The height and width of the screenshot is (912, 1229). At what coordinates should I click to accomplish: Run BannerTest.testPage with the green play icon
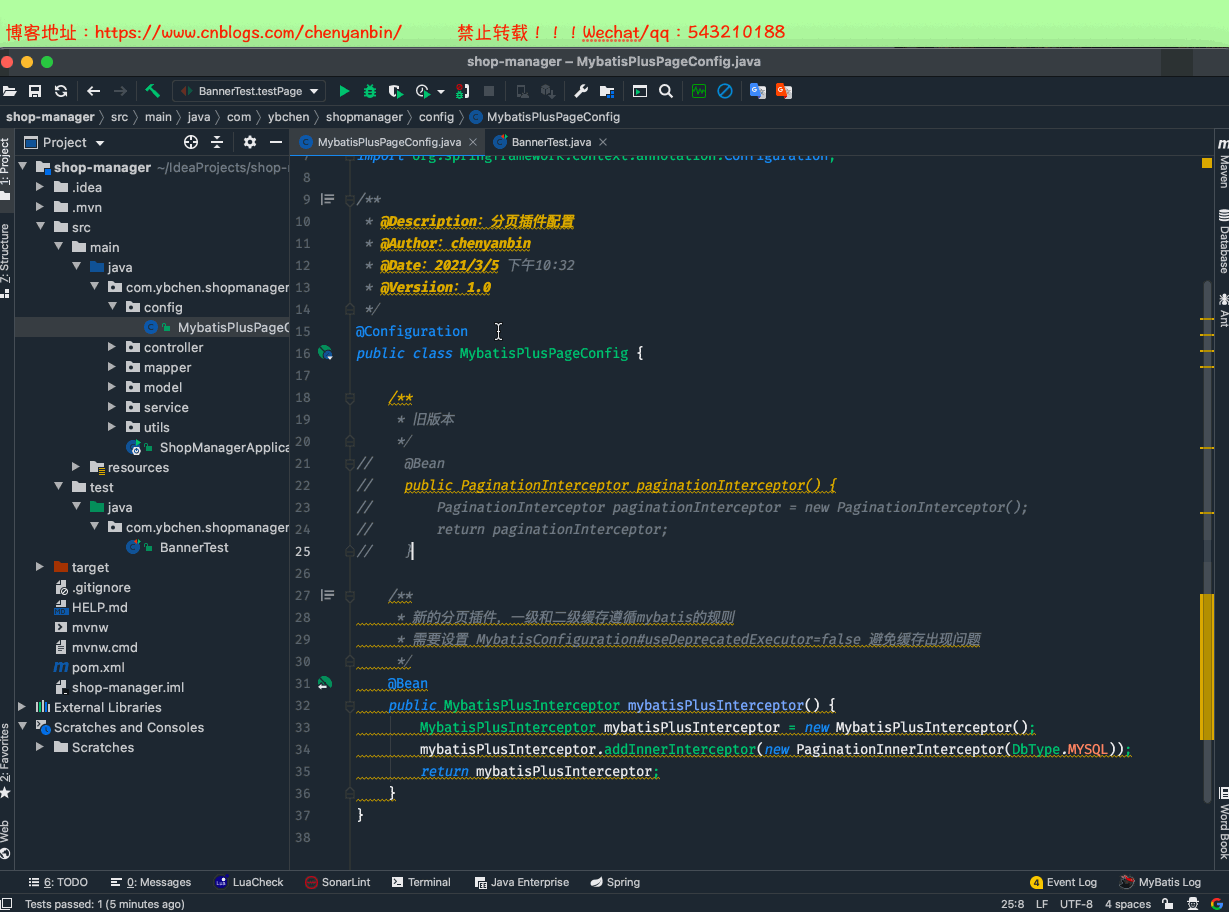pos(344,91)
